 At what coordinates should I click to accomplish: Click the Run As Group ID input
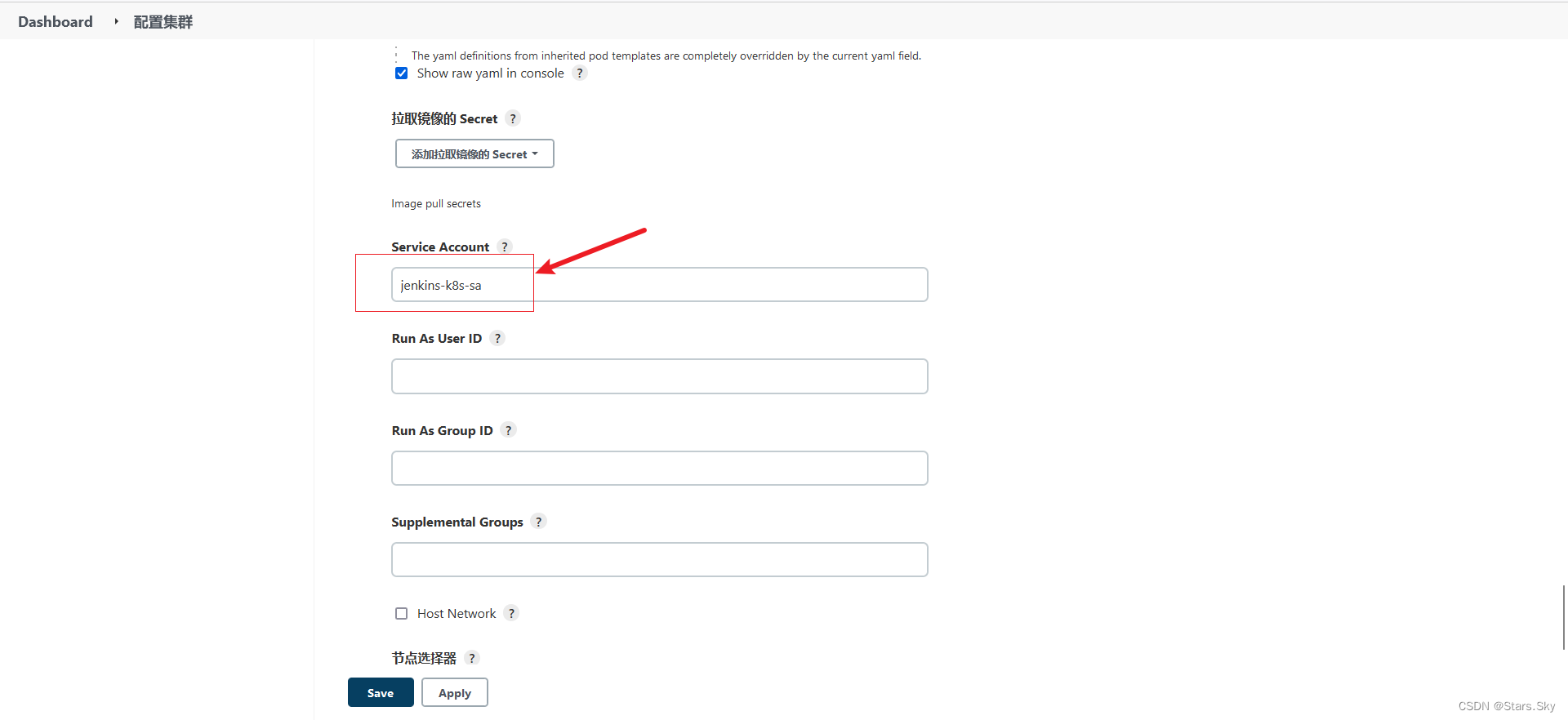coord(659,468)
